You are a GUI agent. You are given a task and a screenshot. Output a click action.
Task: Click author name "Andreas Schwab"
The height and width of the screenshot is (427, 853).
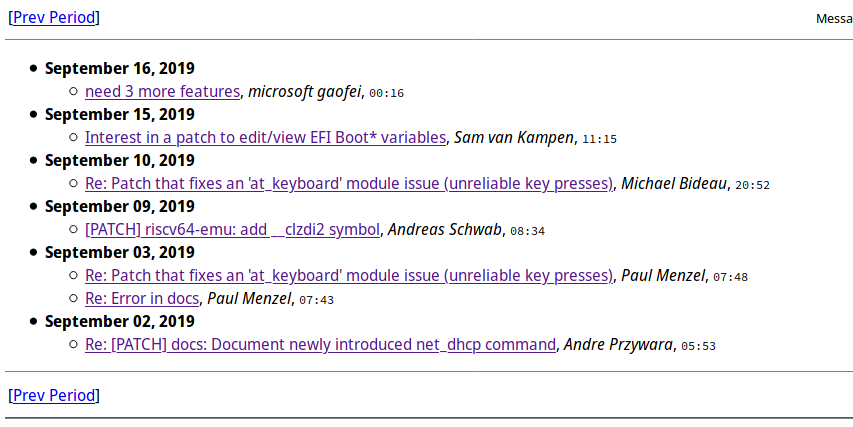[x=443, y=230]
